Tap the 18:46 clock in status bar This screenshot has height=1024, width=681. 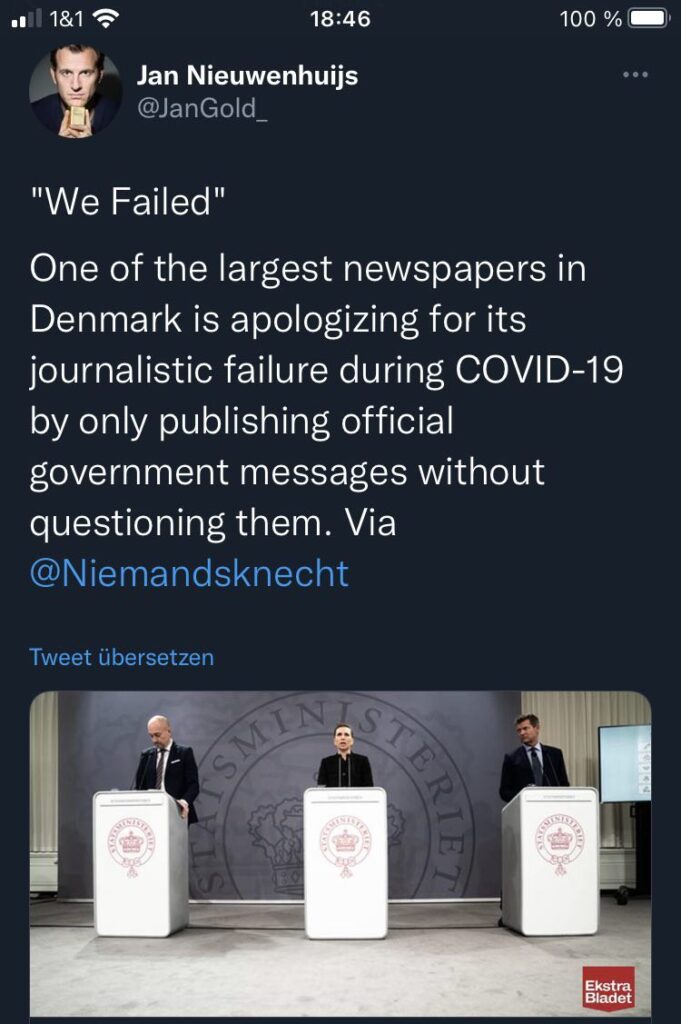coord(339,19)
